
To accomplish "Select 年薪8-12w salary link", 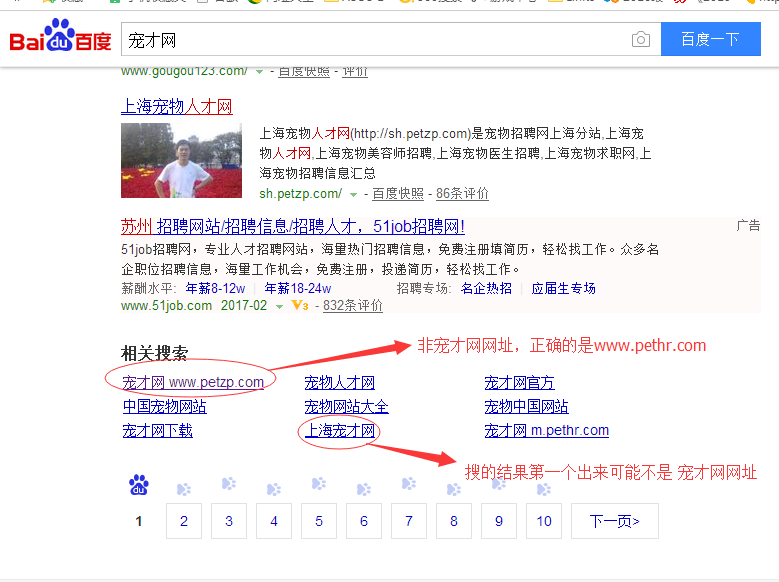I will 215,288.
